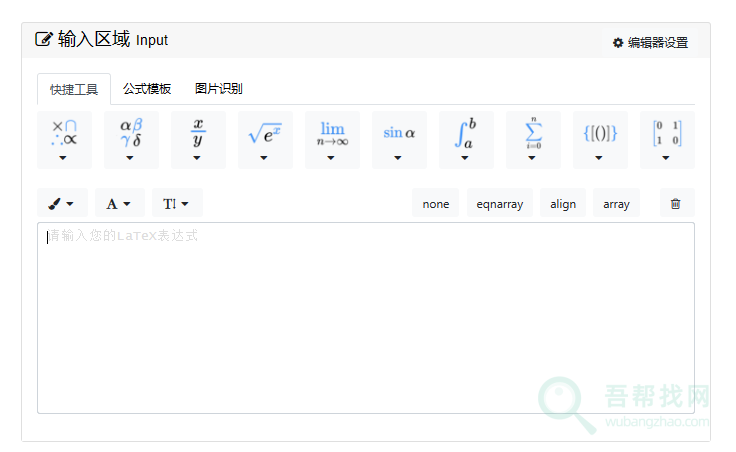Expand the font style A dropdown

[119, 203]
